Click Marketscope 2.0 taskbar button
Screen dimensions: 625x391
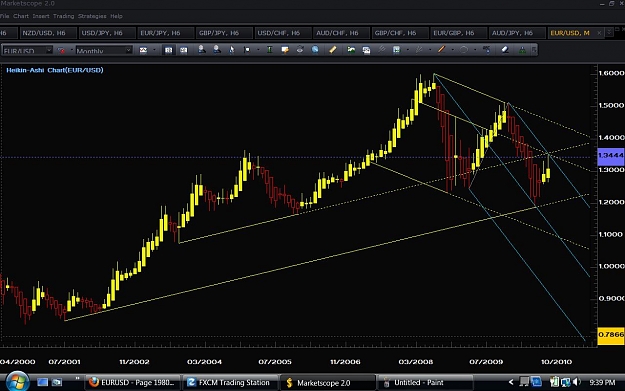328,383
